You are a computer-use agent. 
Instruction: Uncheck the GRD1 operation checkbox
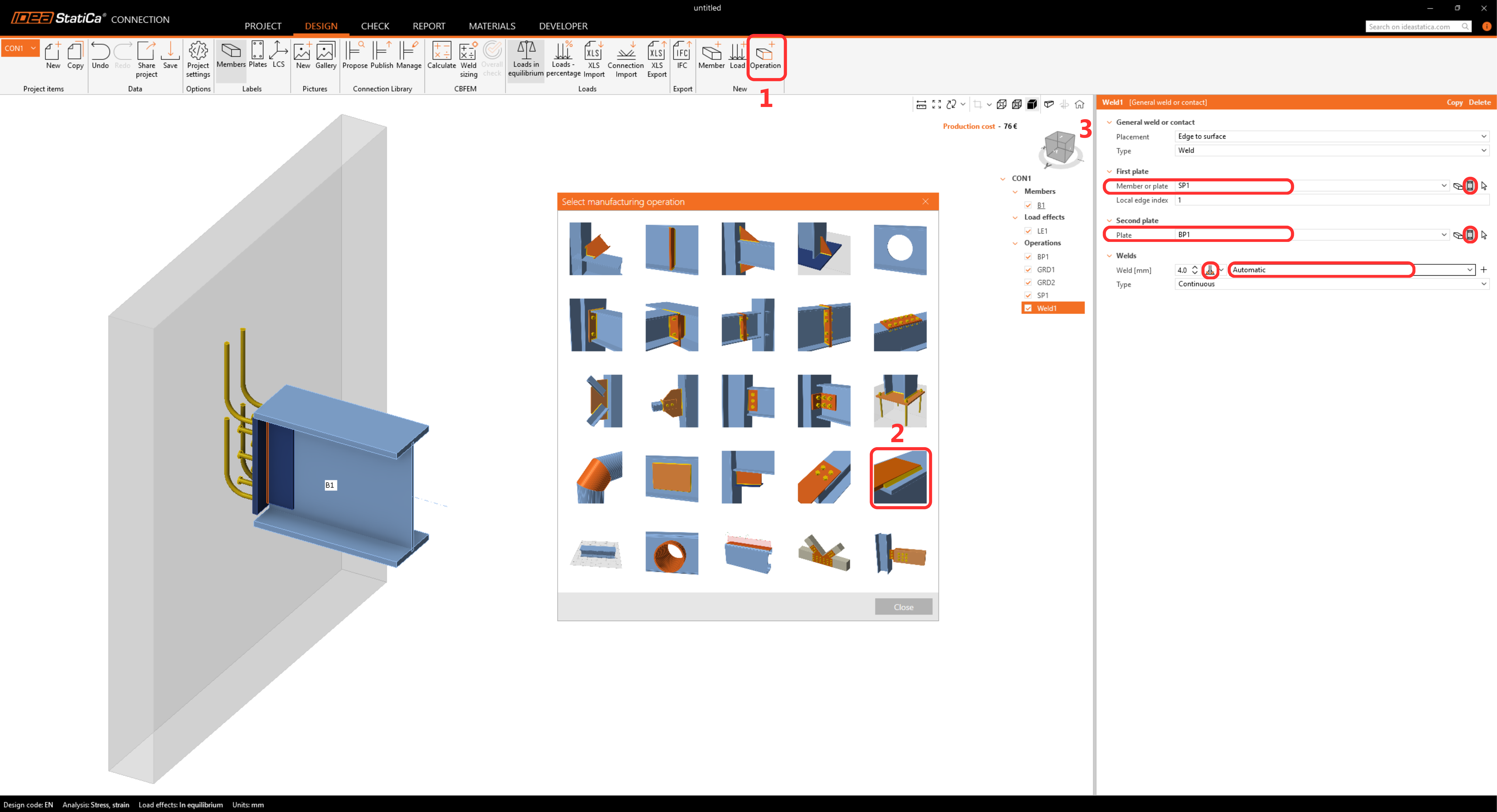tap(1028, 270)
